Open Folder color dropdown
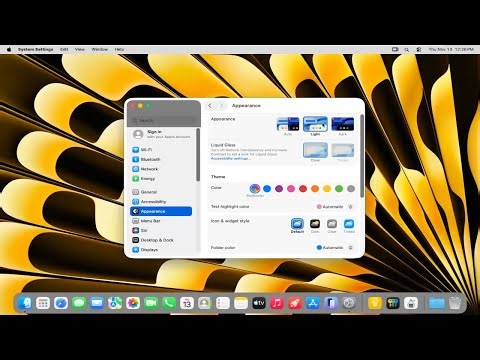The image size is (480, 360). [x=335, y=248]
